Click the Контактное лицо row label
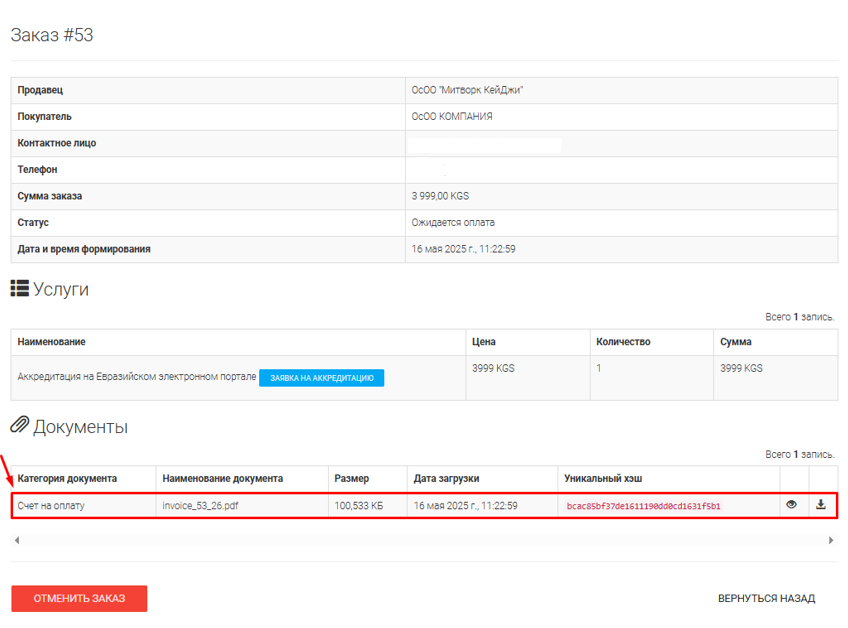Image resolution: width=848 pixels, height=628 pixels. 57,143
